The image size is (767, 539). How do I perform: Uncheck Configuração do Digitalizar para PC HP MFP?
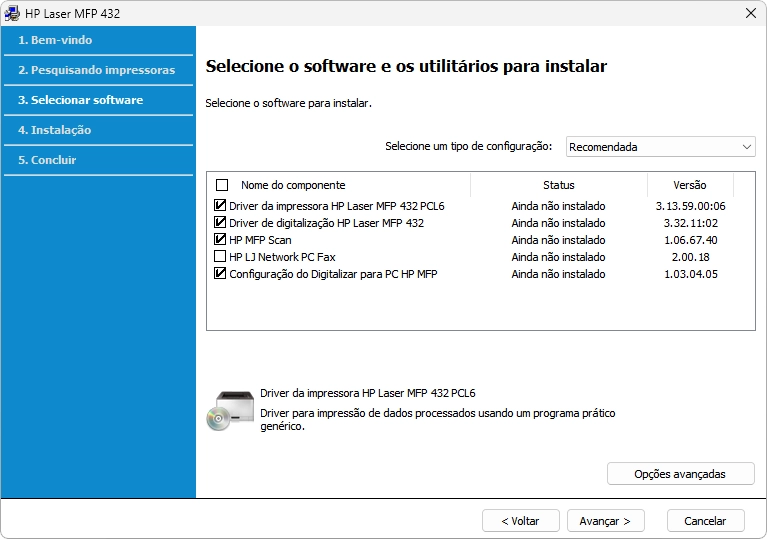(x=220, y=273)
